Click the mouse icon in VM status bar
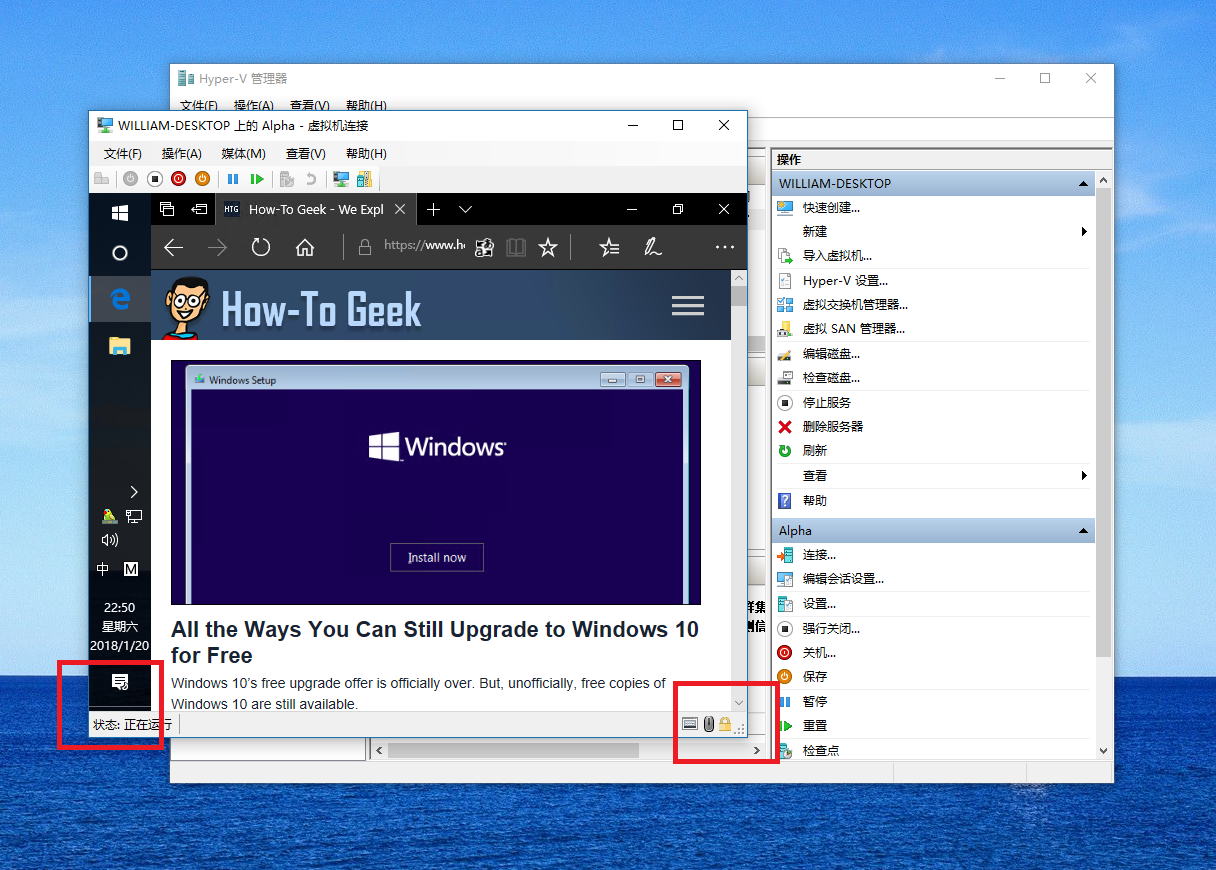1216x870 pixels. tap(708, 724)
